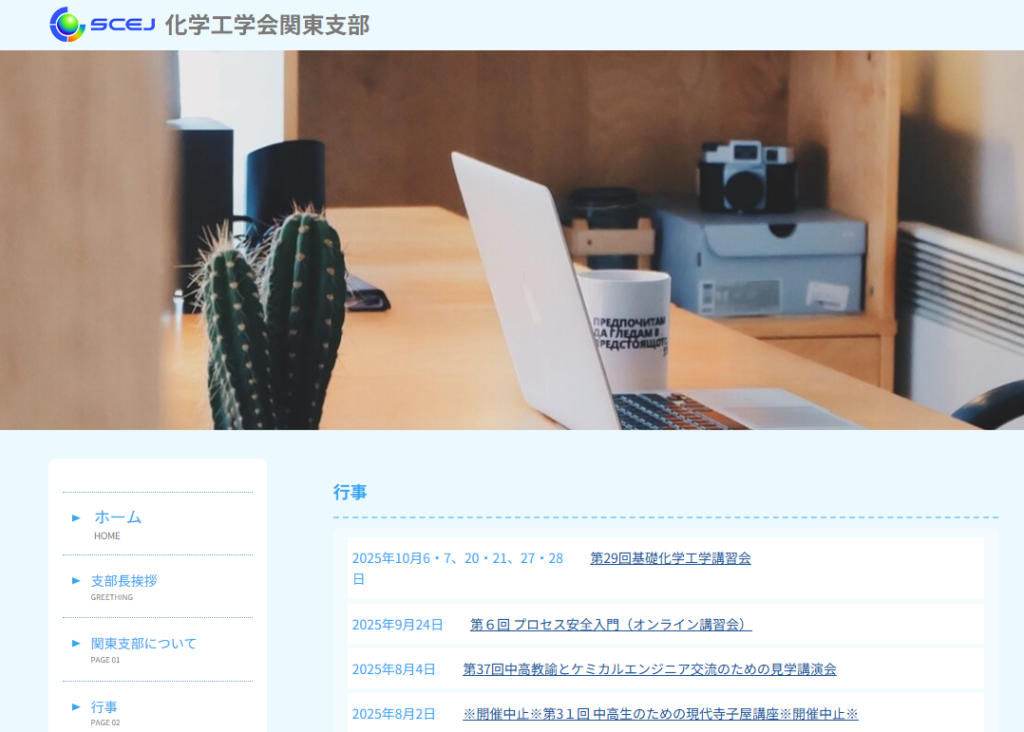Go to ホーム in the sidebar menu
The image size is (1024, 732).
pyautogui.click(x=118, y=517)
